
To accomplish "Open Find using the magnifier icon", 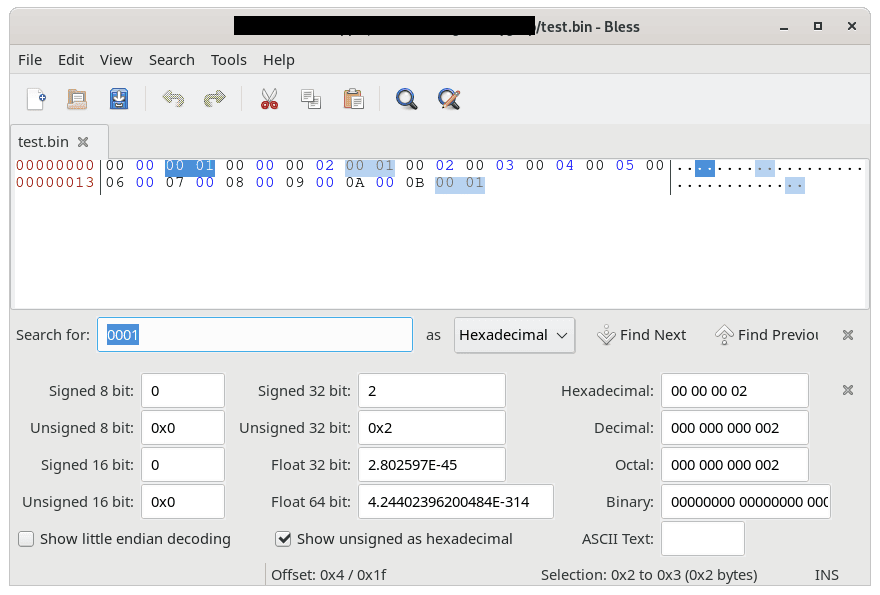I will [406, 99].
